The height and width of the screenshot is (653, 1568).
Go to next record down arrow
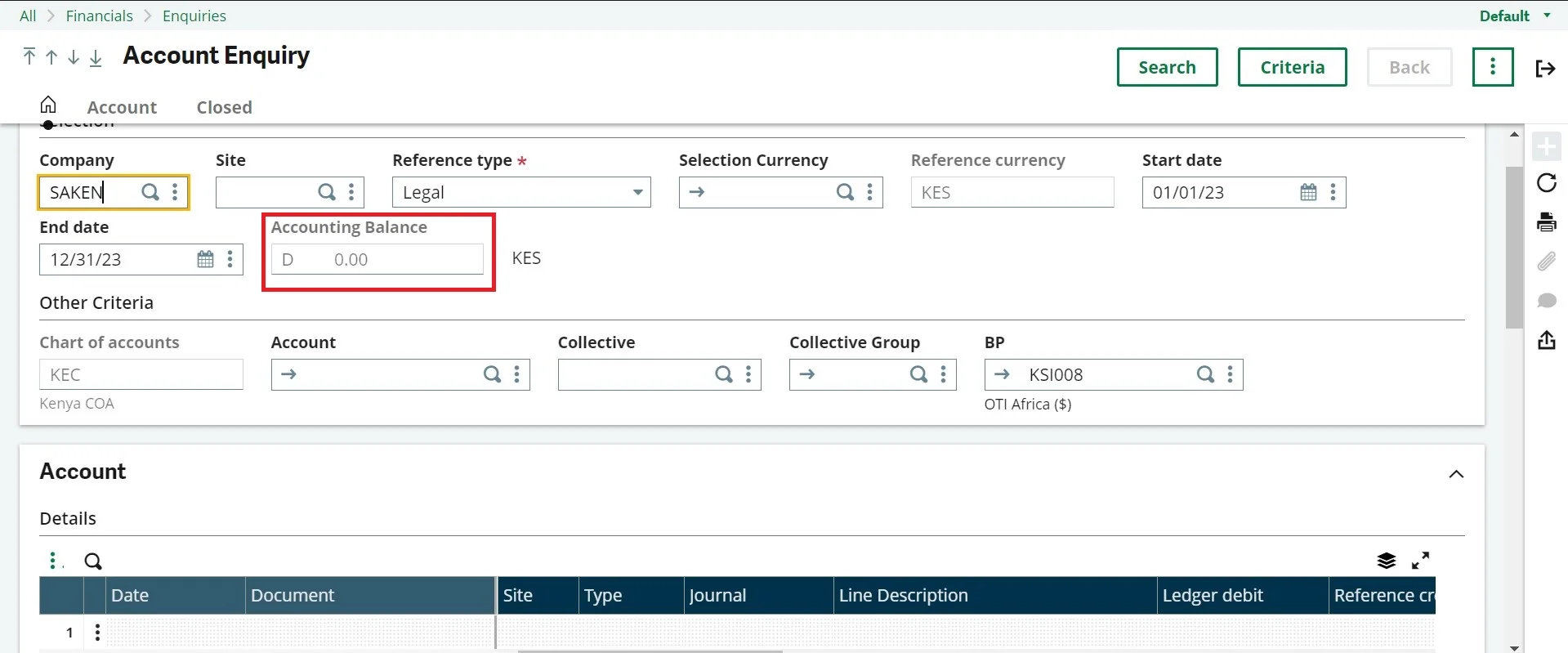click(x=74, y=57)
